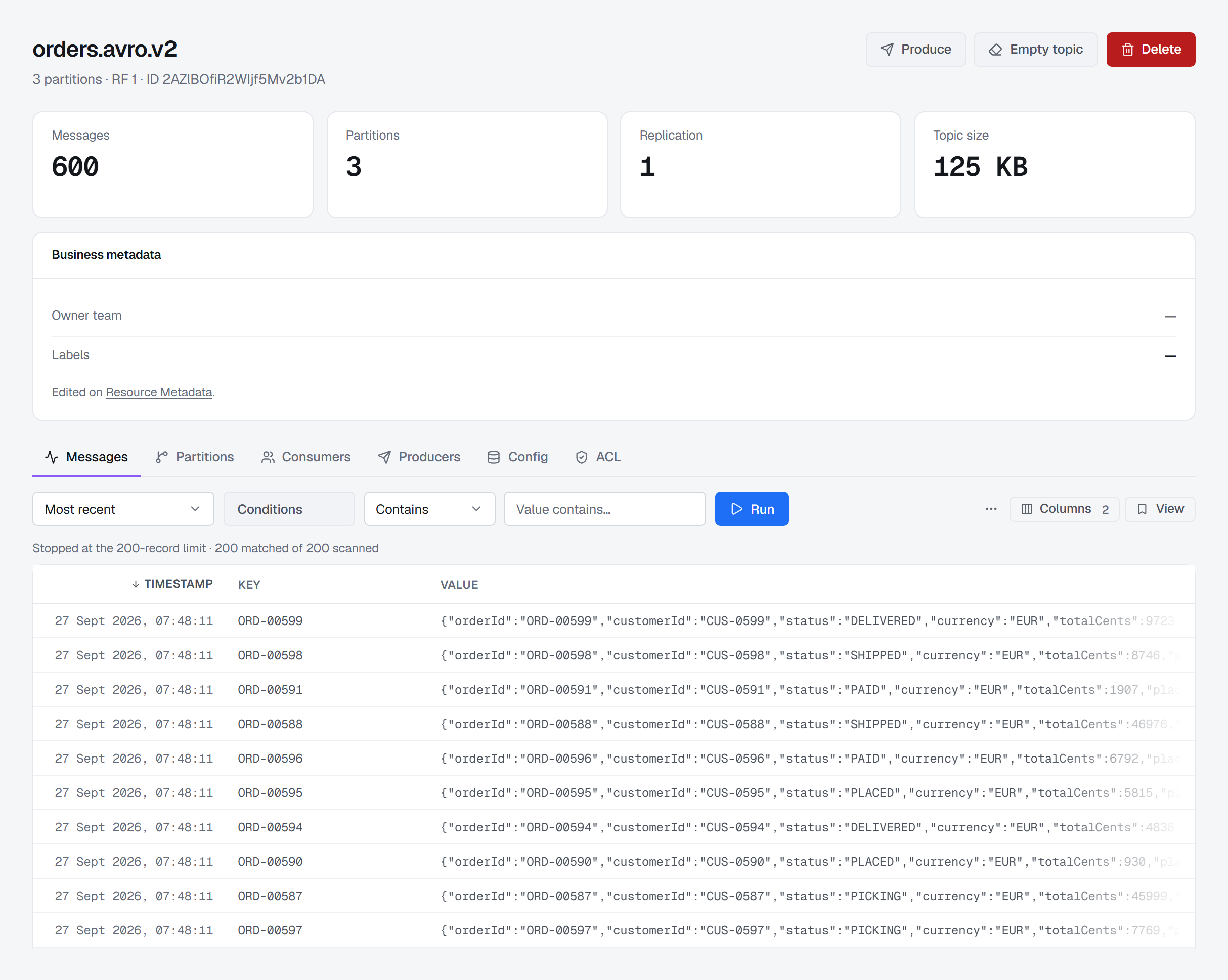This screenshot has height=980, width=1228.
Task: Click the Conditions button
Action: (289, 509)
